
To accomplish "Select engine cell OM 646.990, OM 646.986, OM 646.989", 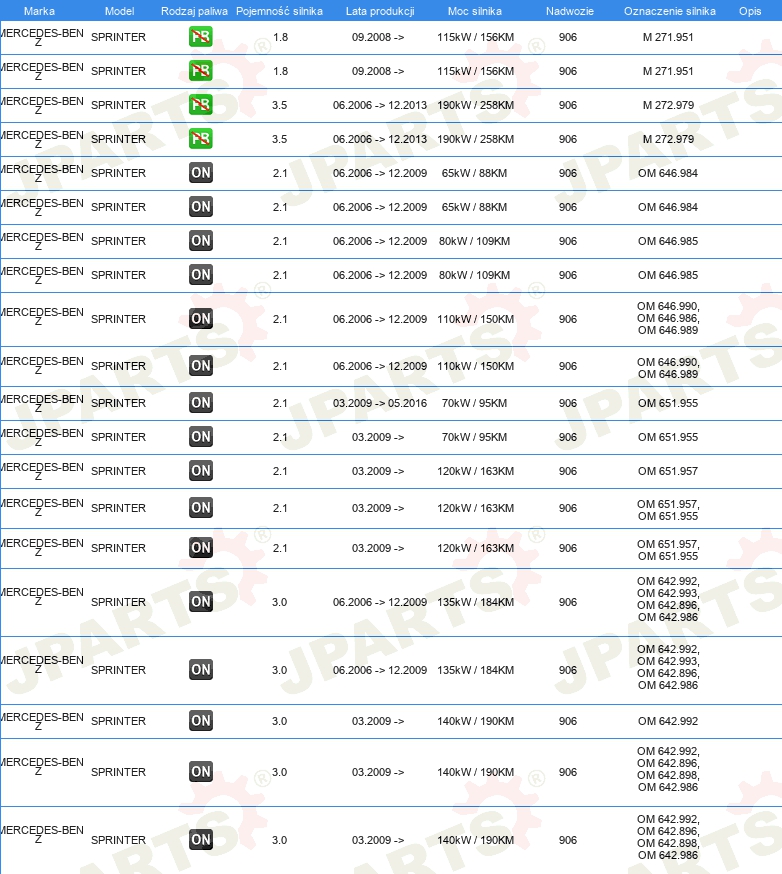I will pos(668,318).
